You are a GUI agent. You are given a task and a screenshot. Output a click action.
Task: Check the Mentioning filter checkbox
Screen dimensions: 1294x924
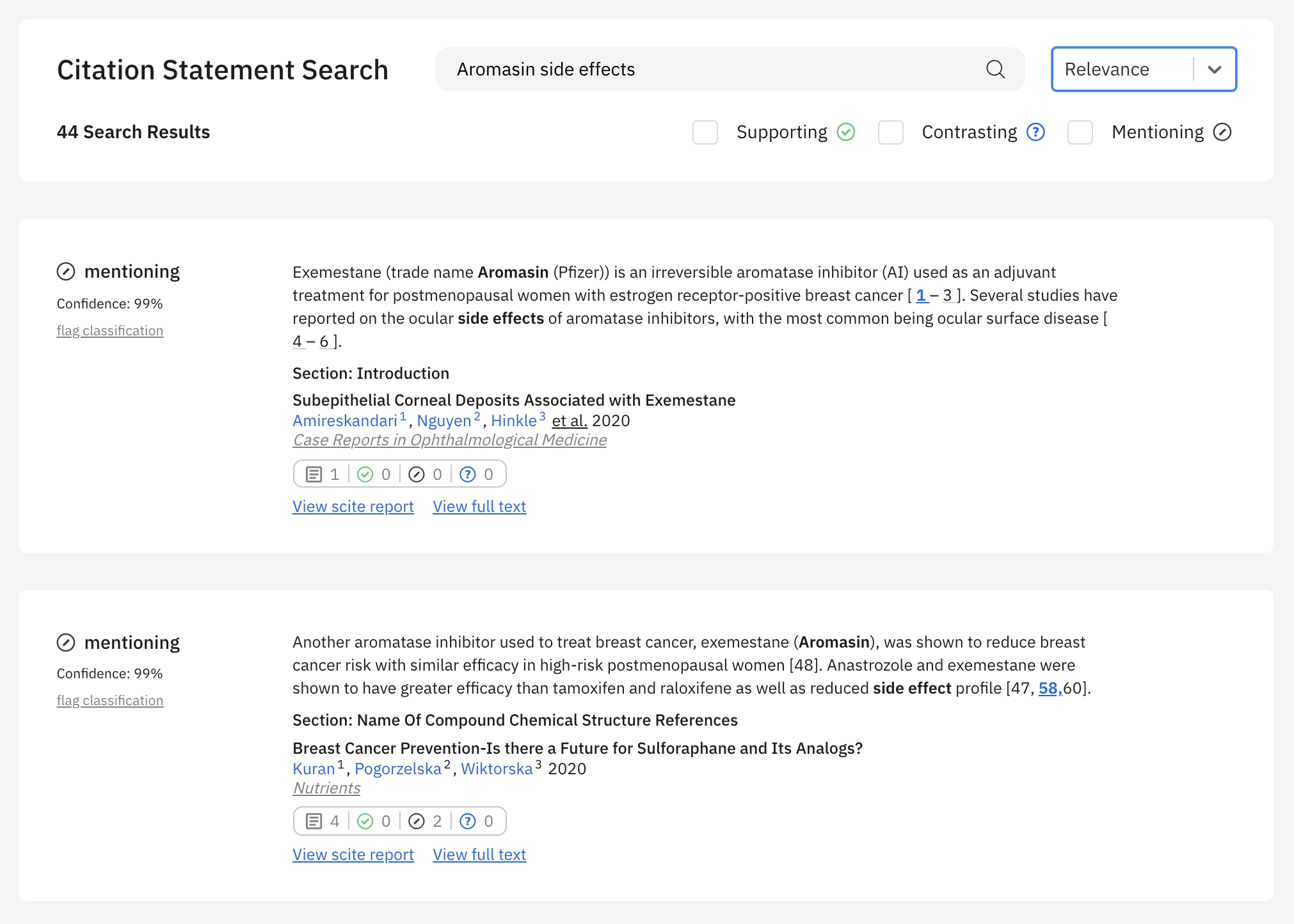1080,132
